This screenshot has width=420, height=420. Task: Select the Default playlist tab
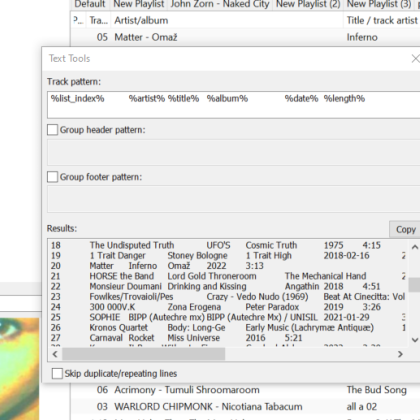tap(90, 4)
